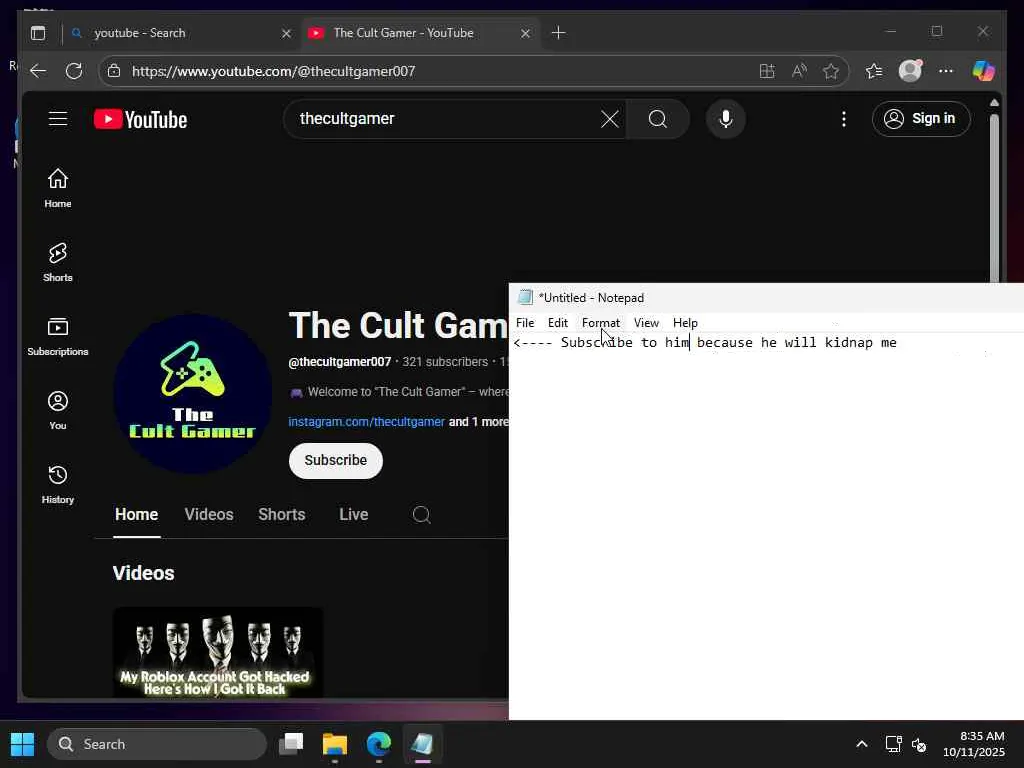This screenshot has height=768, width=1024.
Task: Open the taskbar clock and date
Action: [x=973, y=744]
